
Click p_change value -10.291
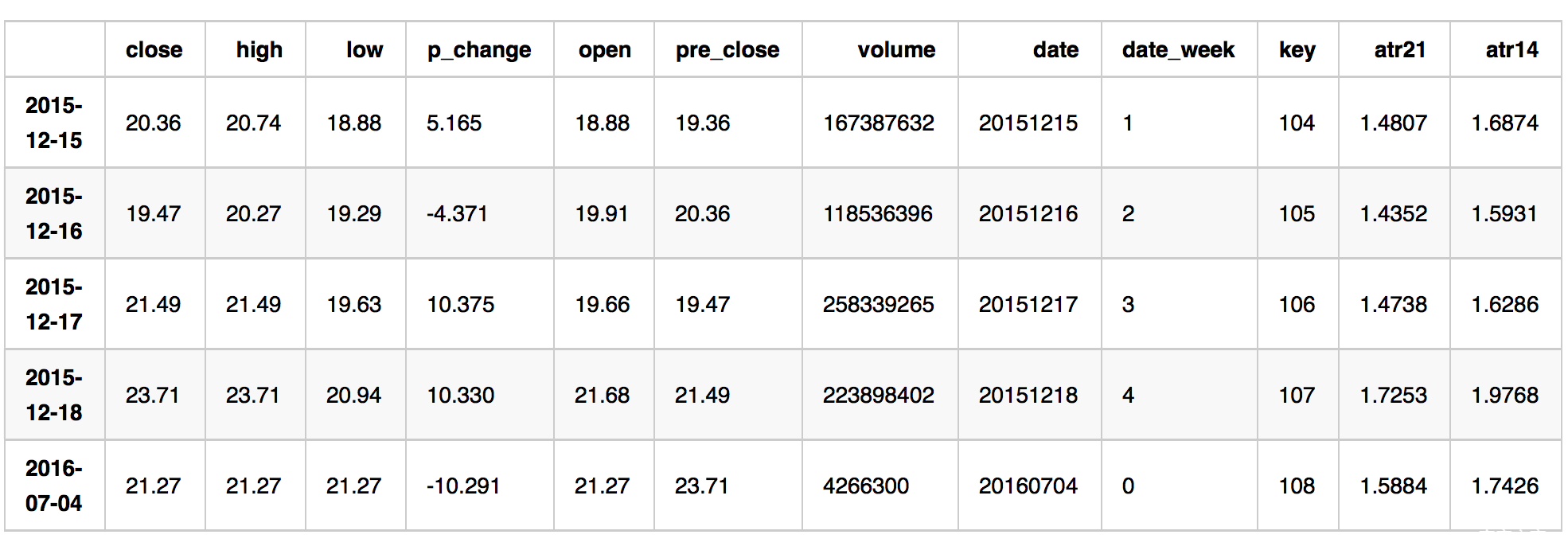(463, 486)
